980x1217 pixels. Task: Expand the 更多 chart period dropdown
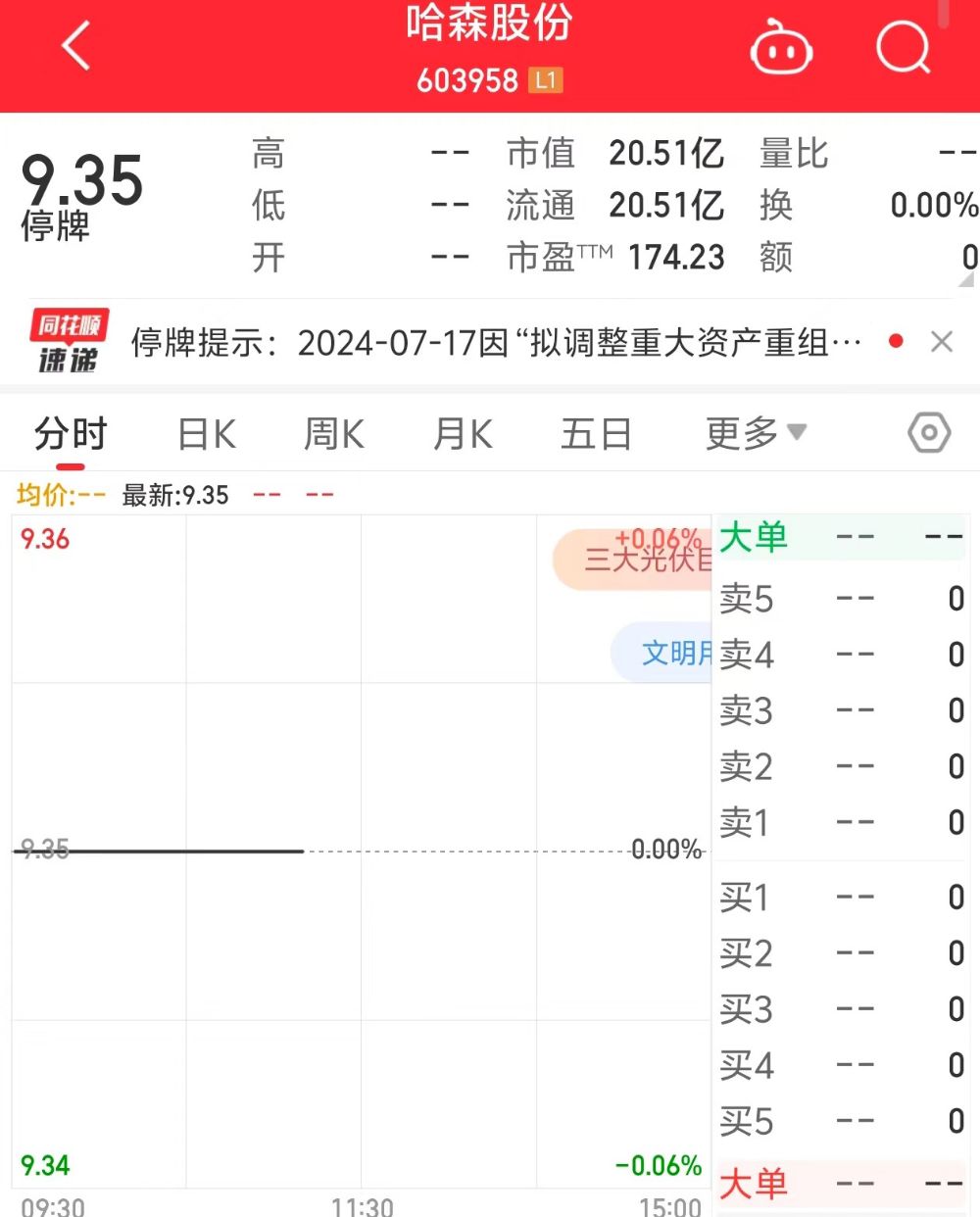coord(756,433)
